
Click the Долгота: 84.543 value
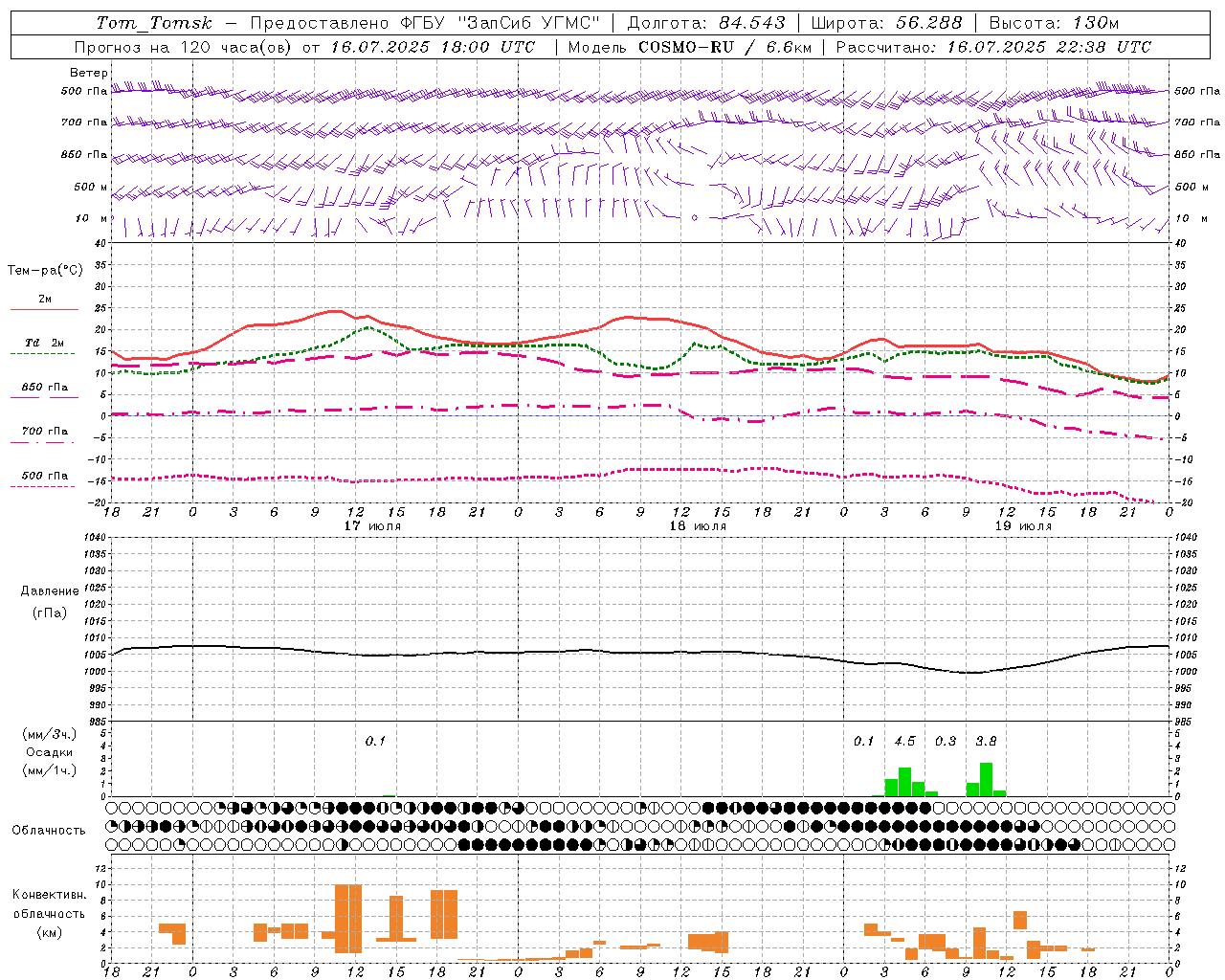tap(705, 23)
